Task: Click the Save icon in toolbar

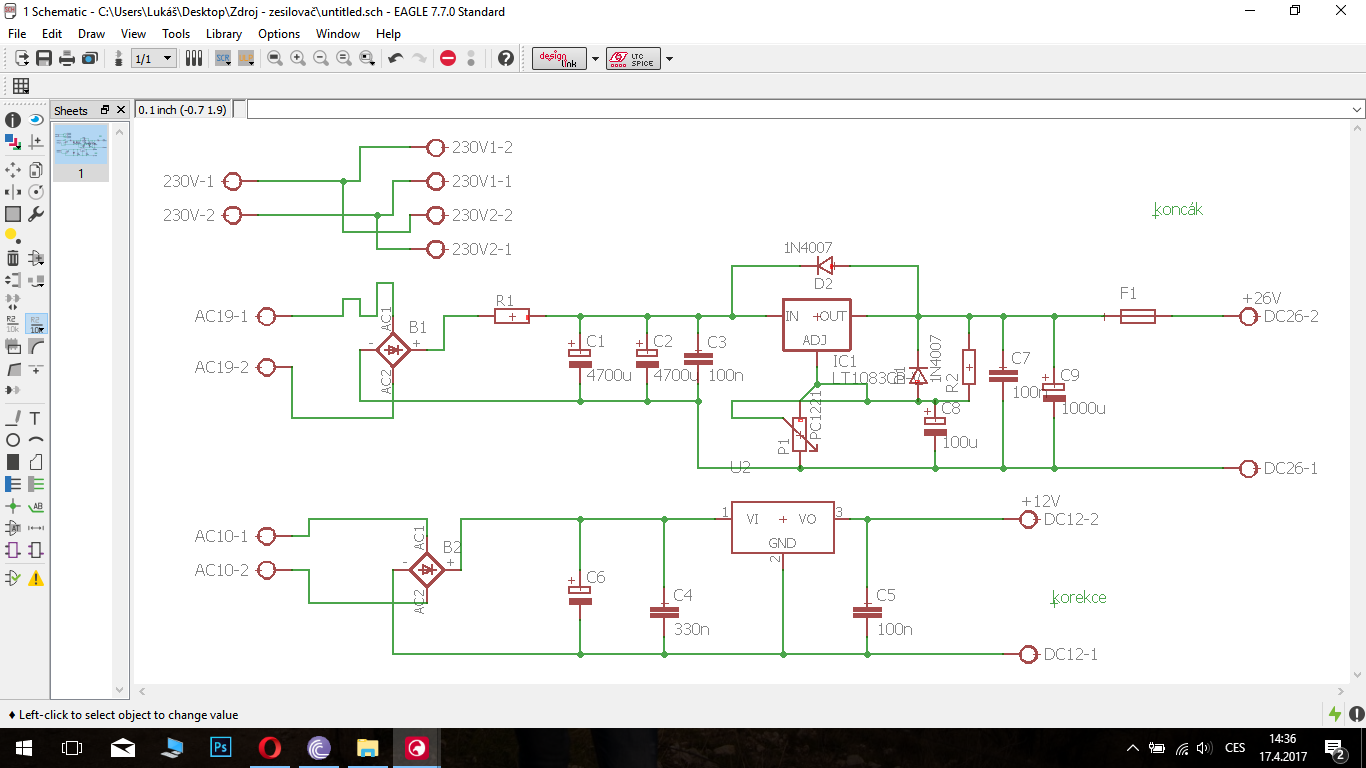Action: pos(44,58)
